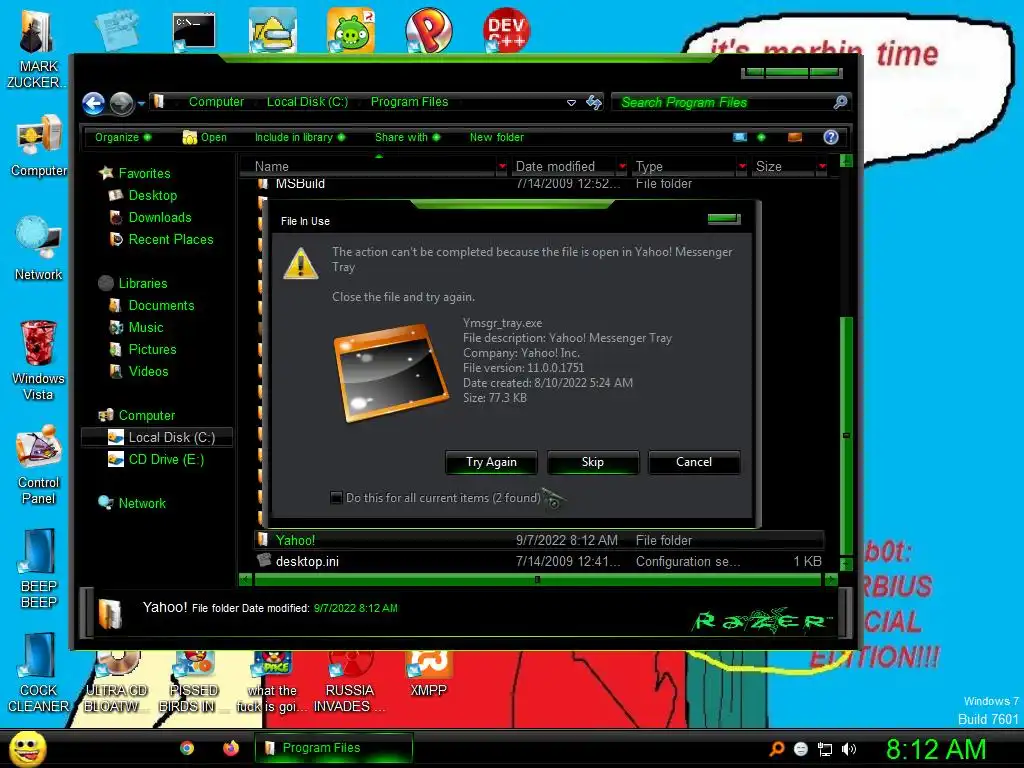Click the Cancel button in File In Use dialog
Image resolution: width=1024 pixels, height=768 pixels.
coord(694,462)
